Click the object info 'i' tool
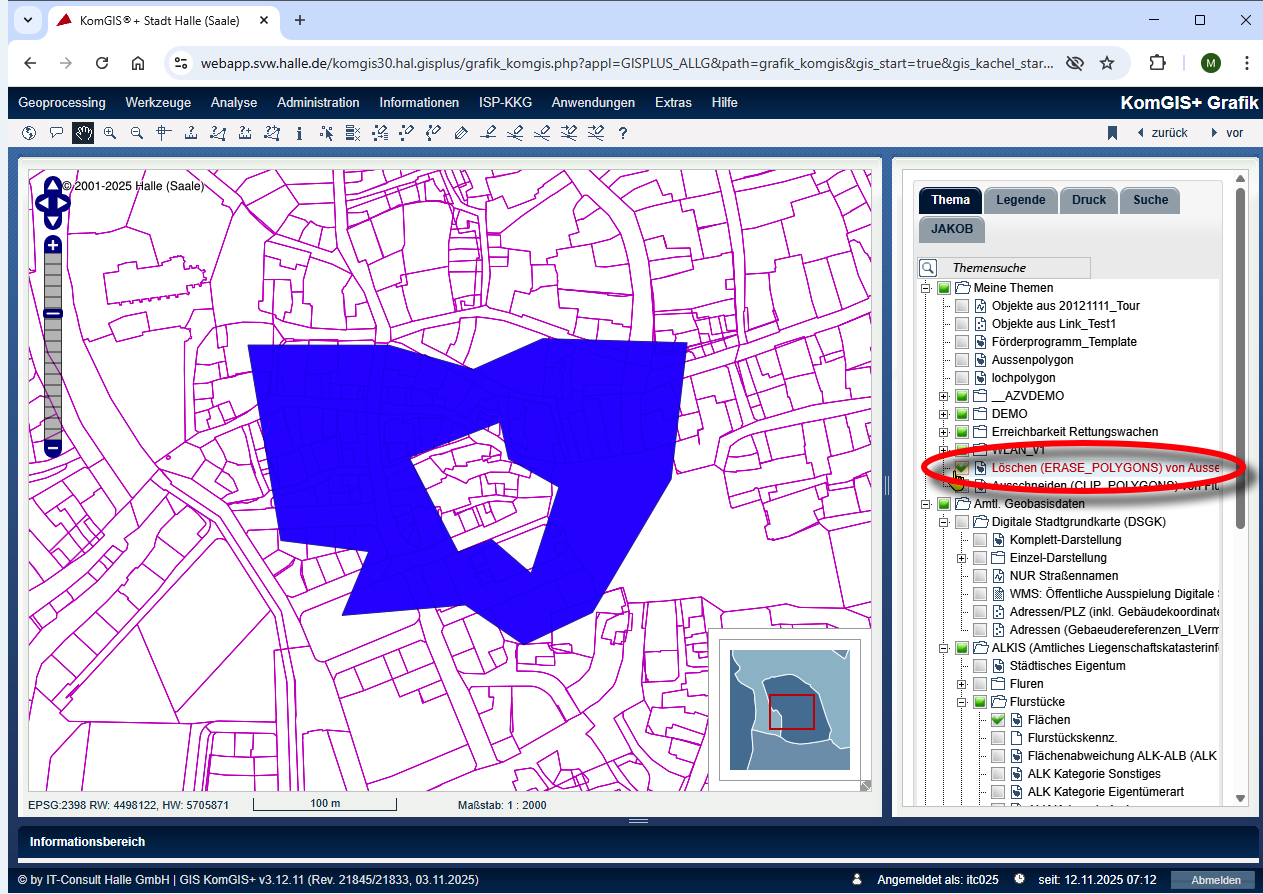Viewport: 1263px width, 894px height. point(299,133)
